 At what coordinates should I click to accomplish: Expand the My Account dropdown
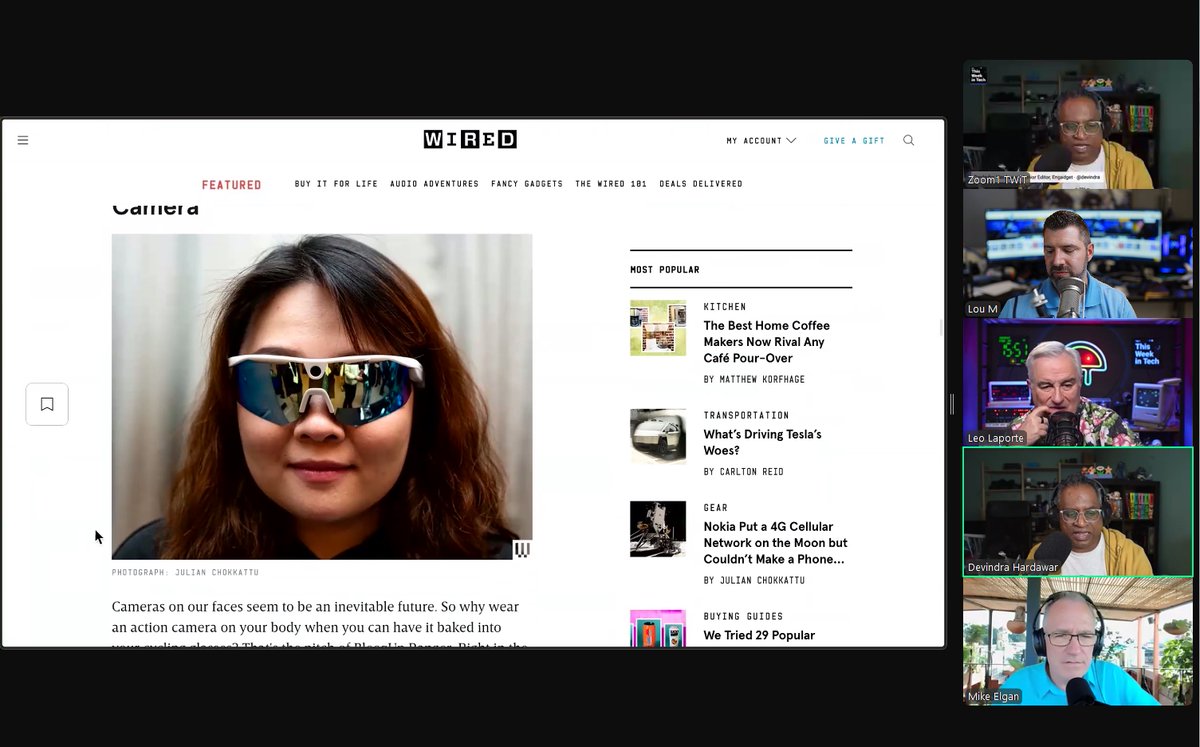pyautogui.click(x=761, y=141)
